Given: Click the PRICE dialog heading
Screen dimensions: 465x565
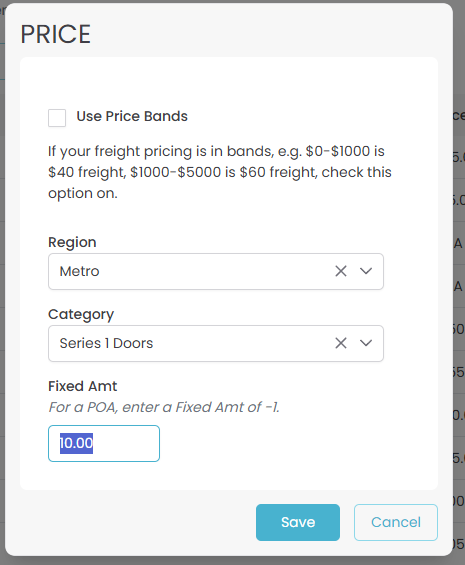Looking at the screenshot, I should click(x=56, y=34).
